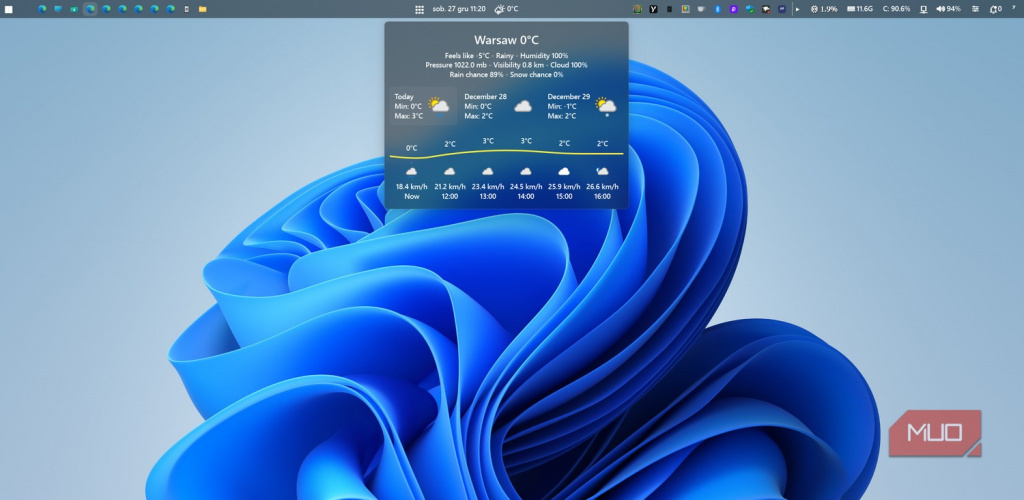Open the network status icon
The width and height of the screenshot is (1024, 500).
tap(923, 9)
